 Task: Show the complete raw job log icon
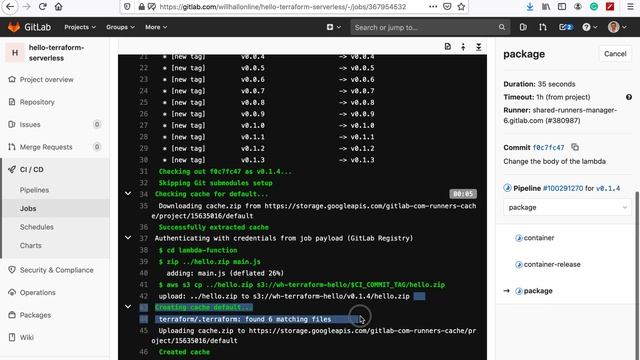448,47
